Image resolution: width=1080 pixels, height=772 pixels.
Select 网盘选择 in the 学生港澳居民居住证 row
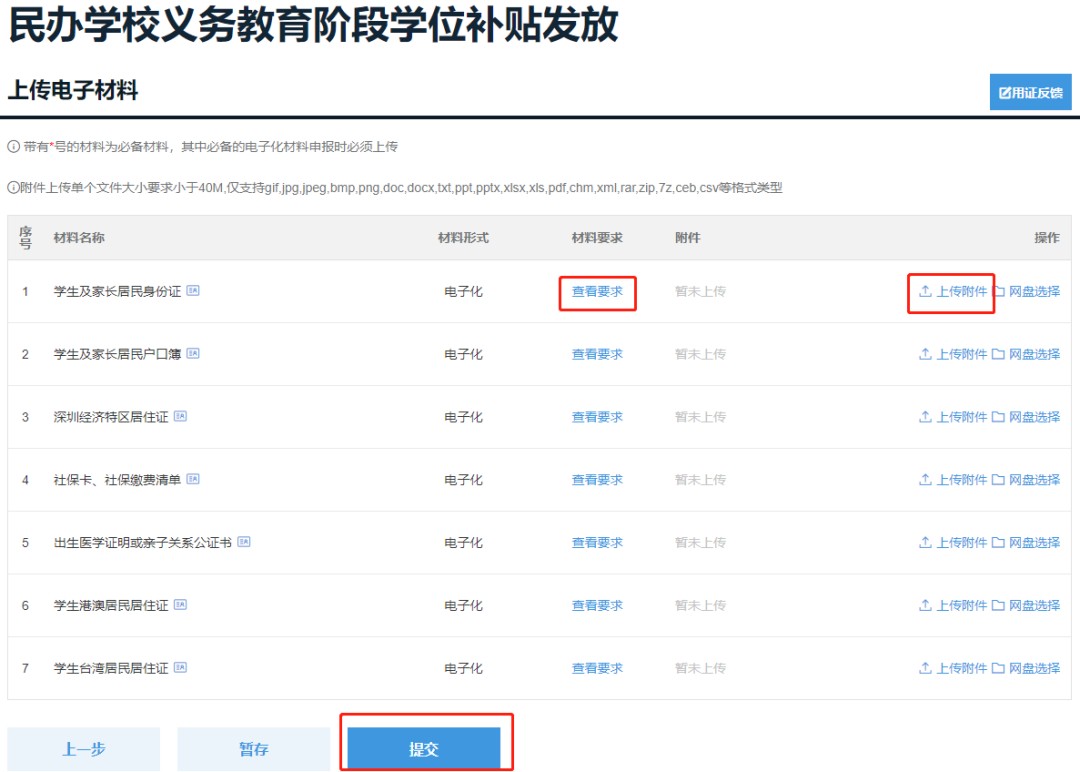[x=1026, y=605]
